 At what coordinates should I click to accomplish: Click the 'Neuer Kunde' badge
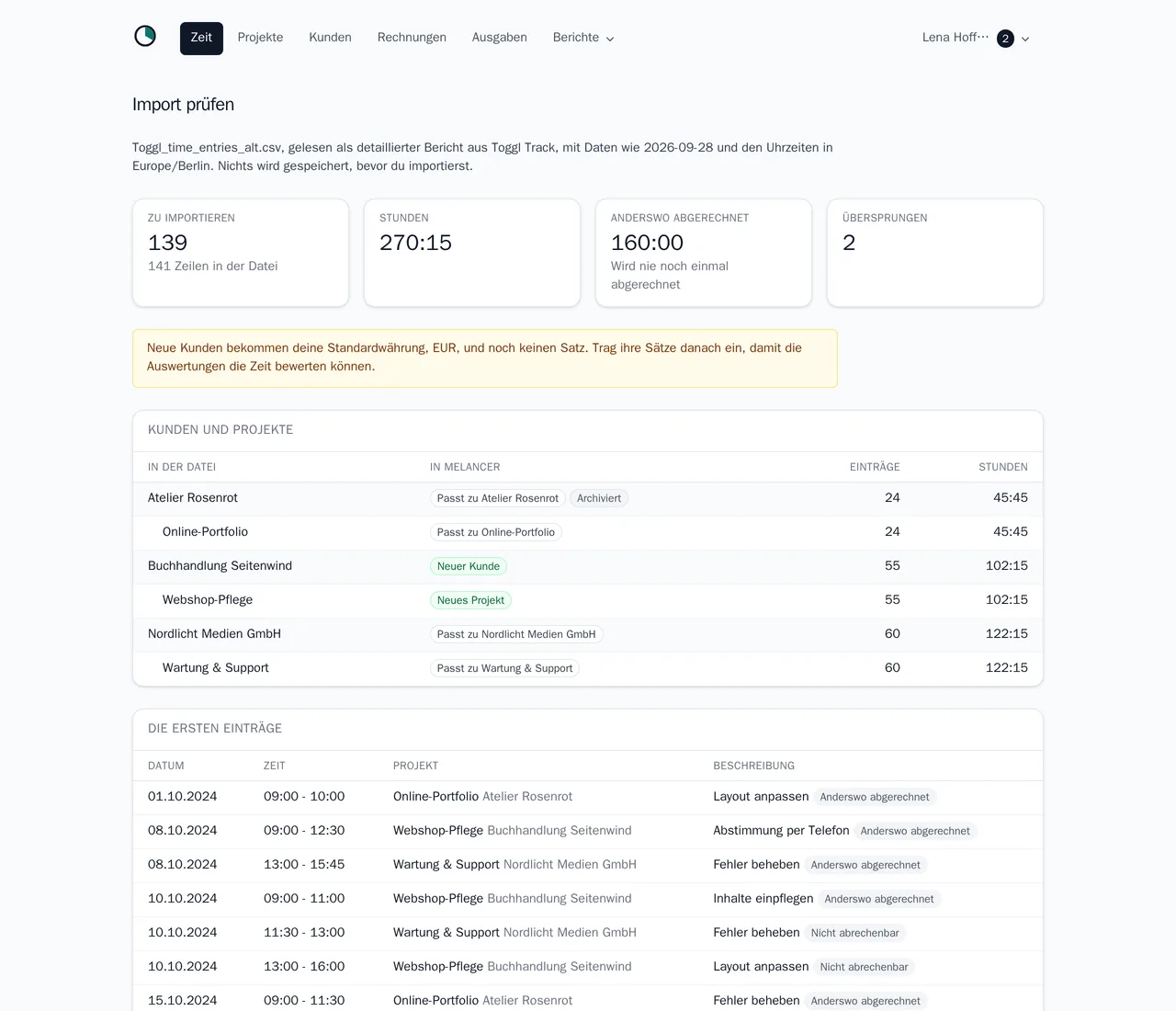(469, 566)
